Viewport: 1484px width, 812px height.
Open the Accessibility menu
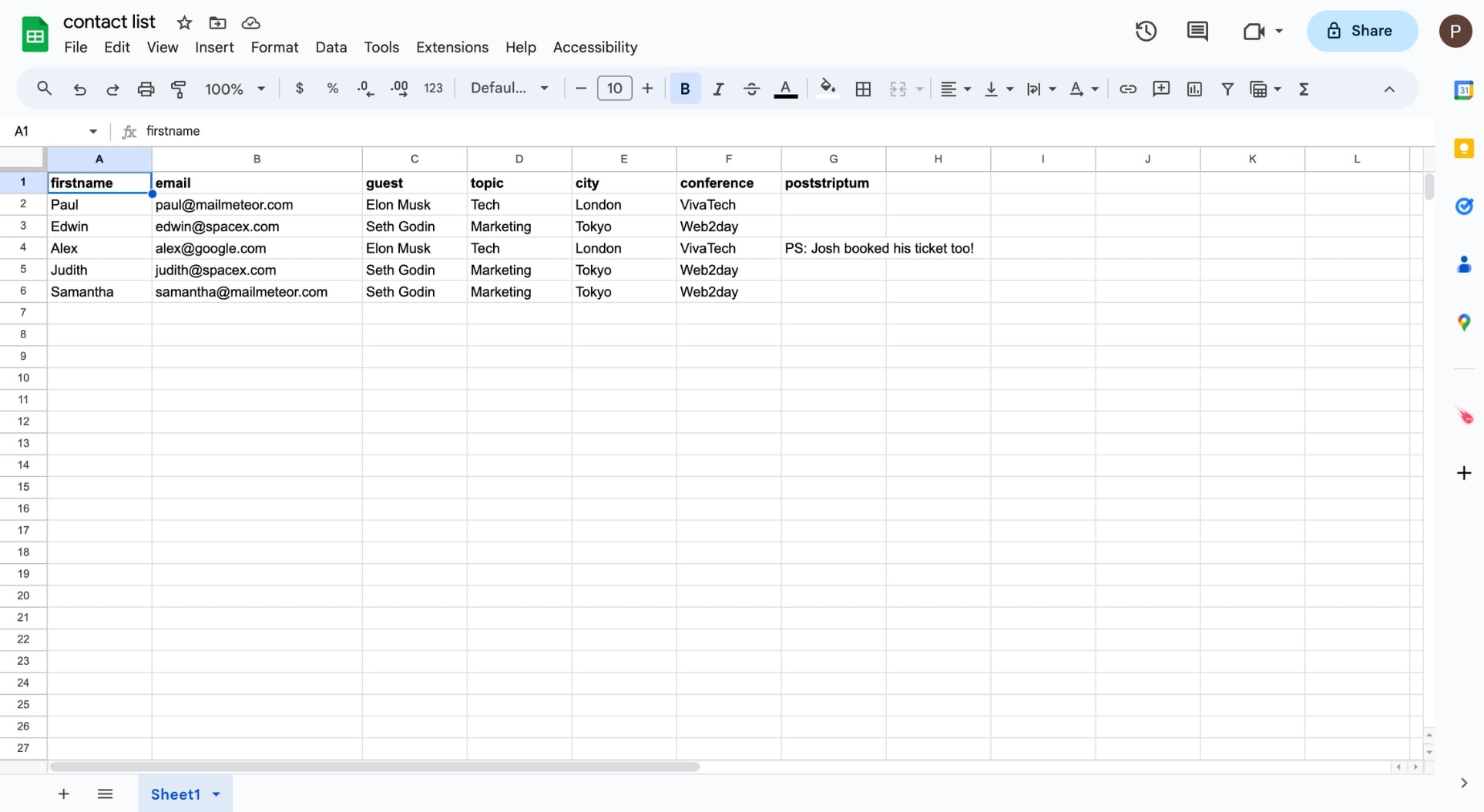click(x=595, y=47)
